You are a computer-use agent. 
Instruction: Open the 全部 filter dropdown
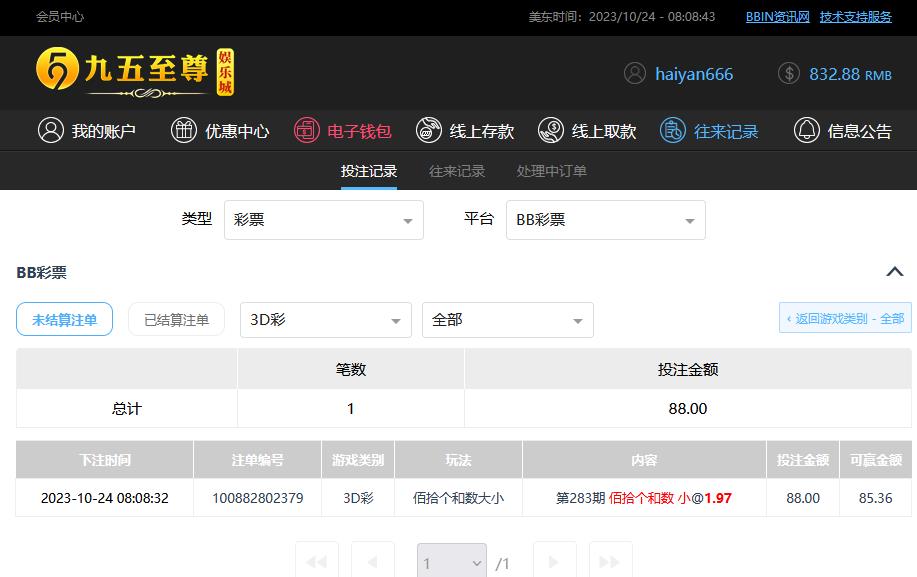508,320
